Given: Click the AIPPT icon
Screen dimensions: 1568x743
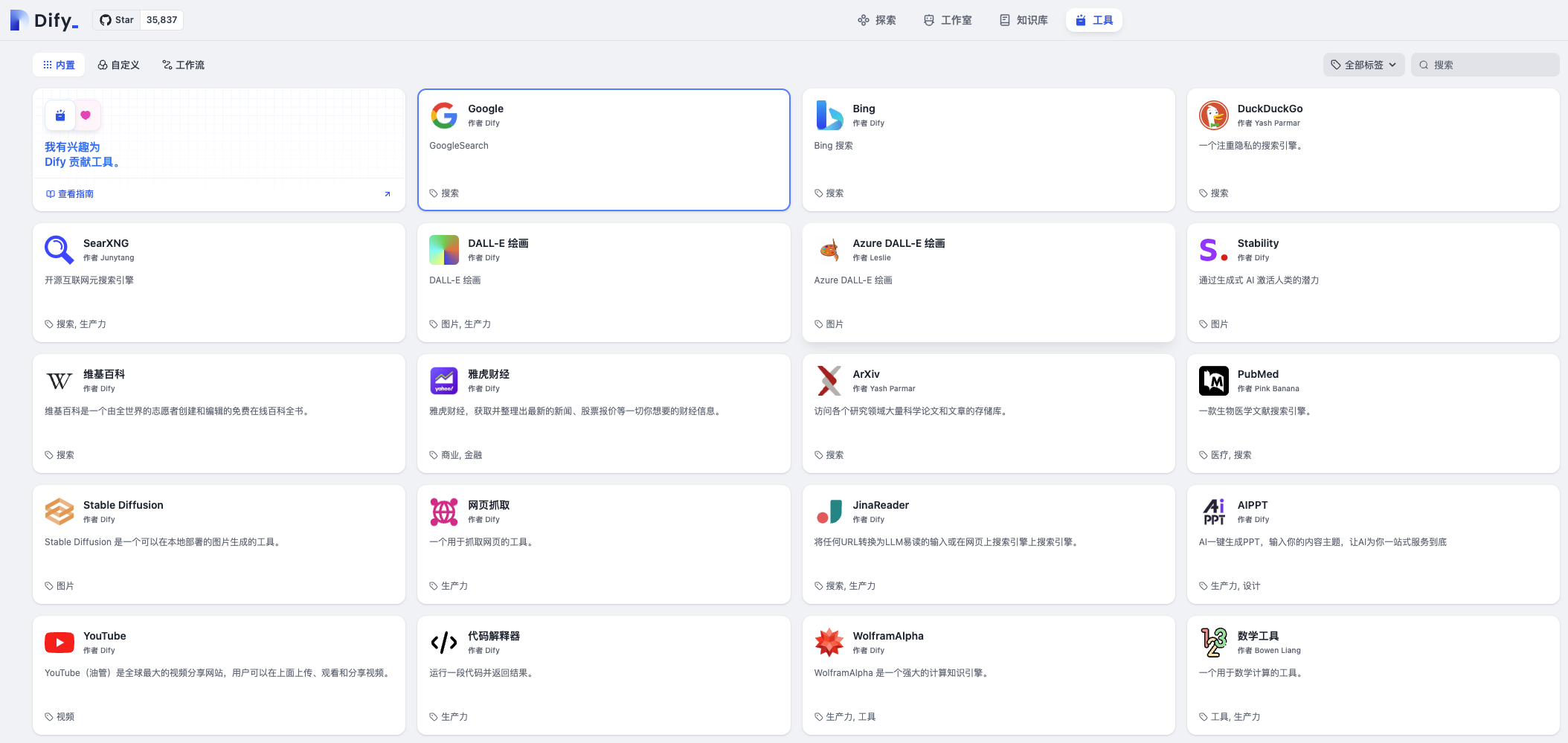Looking at the screenshot, I should coord(1213,512).
